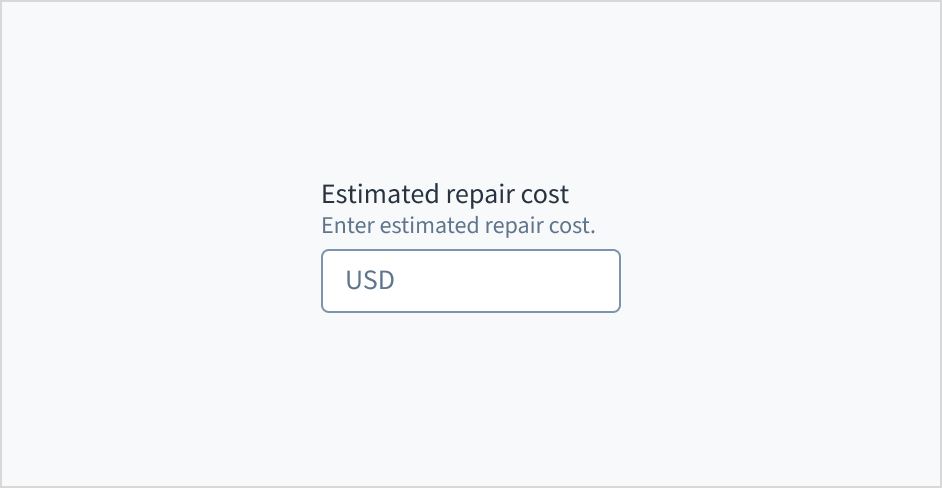
Task: Click the "Enter estimated repair cost." helper text
Action: pos(458,225)
